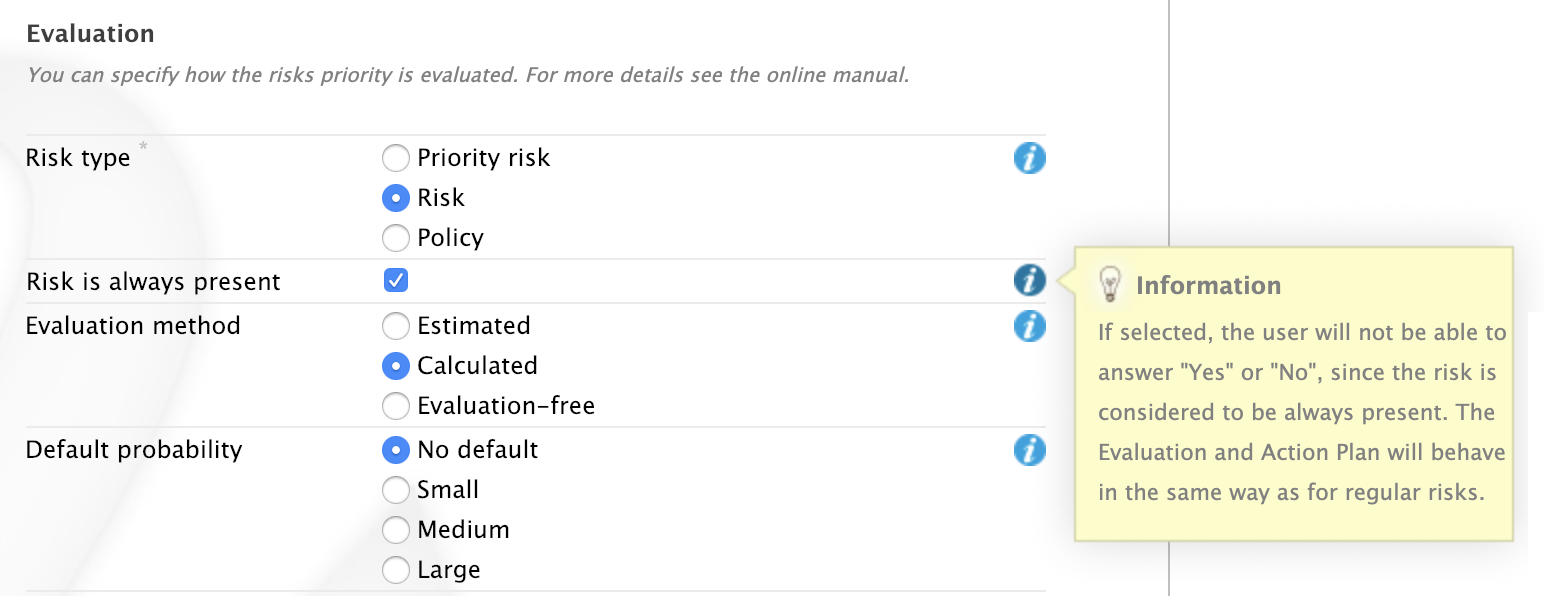The height and width of the screenshot is (596, 1544).
Task: Select No default probability
Action: tap(396, 450)
